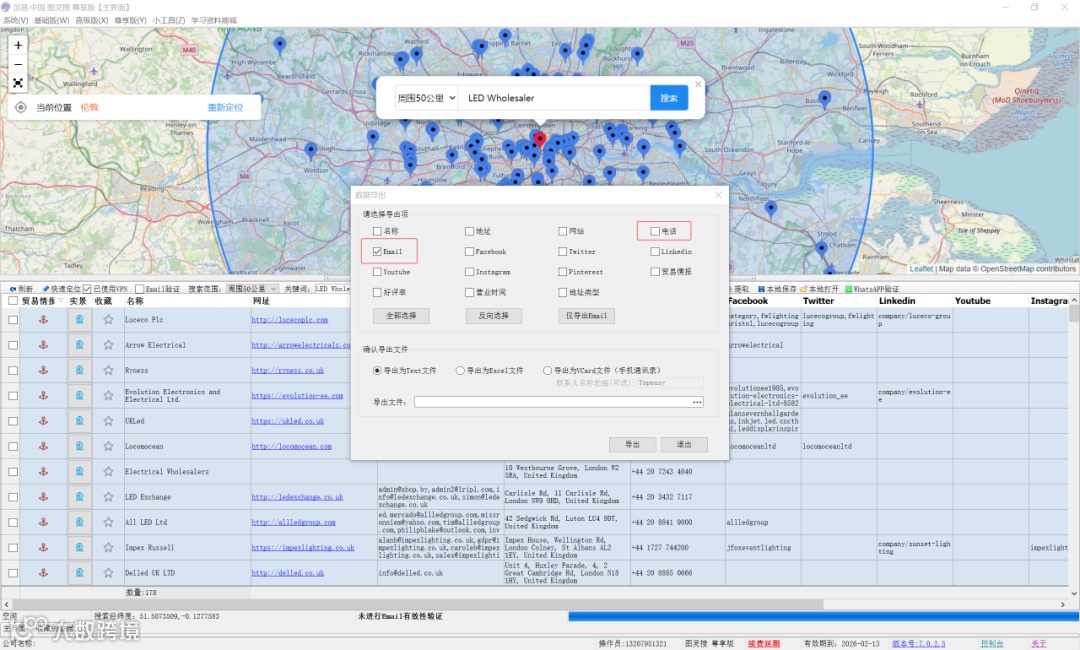Check the 网址 export option
Viewport: 1080px width, 650px height.
562,231
